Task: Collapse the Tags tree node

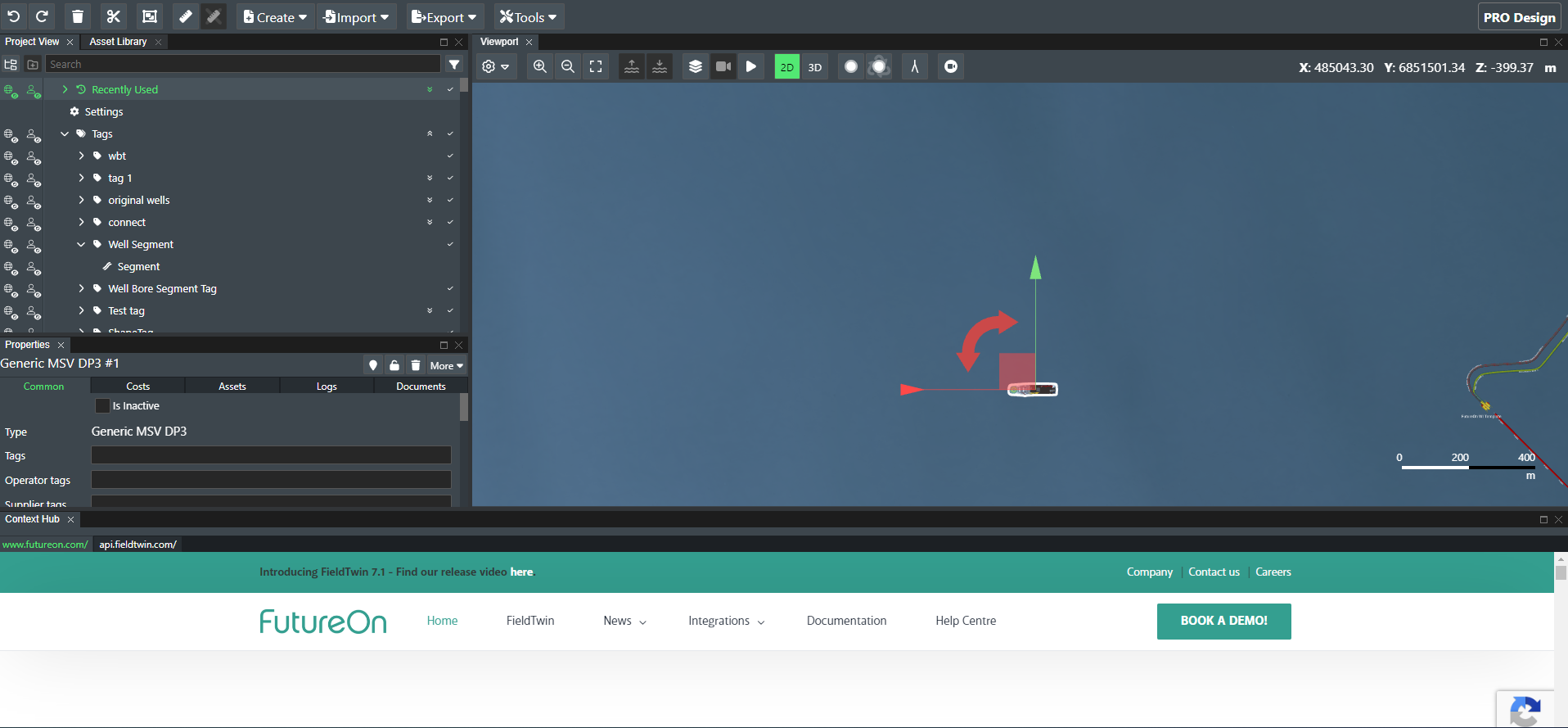Action: click(65, 133)
